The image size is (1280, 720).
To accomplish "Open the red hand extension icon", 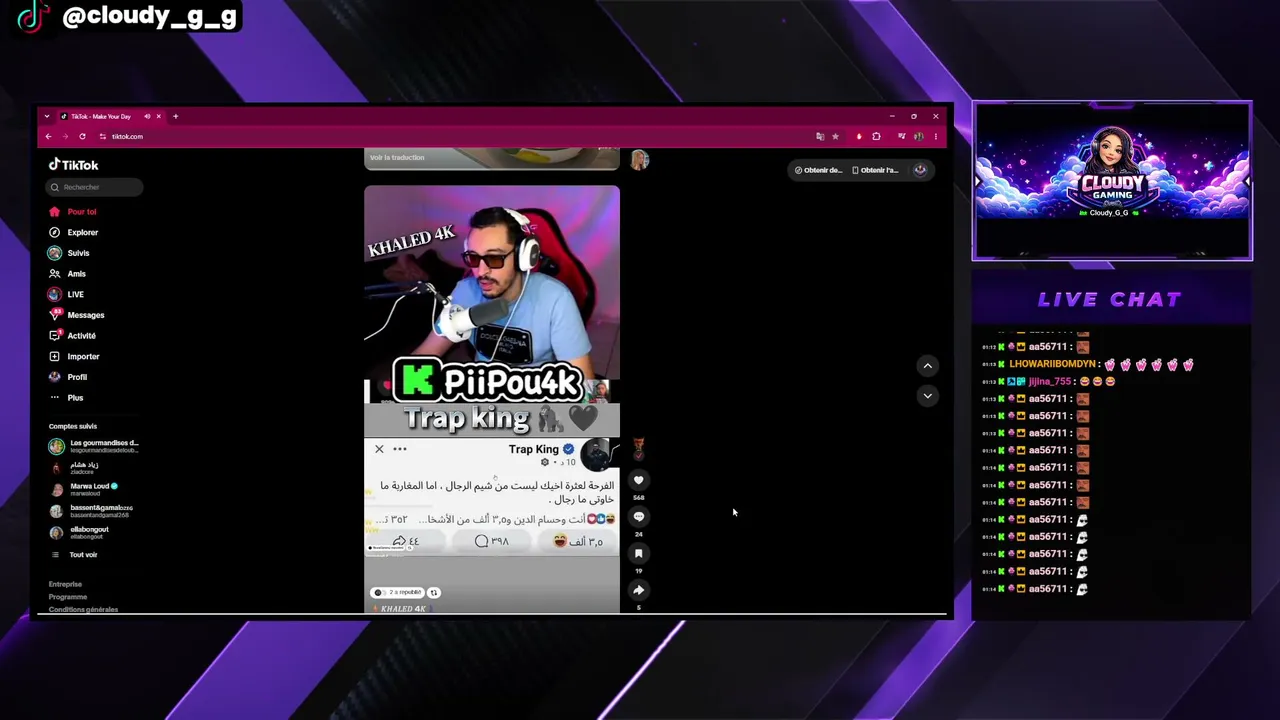I will [x=859, y=137].
